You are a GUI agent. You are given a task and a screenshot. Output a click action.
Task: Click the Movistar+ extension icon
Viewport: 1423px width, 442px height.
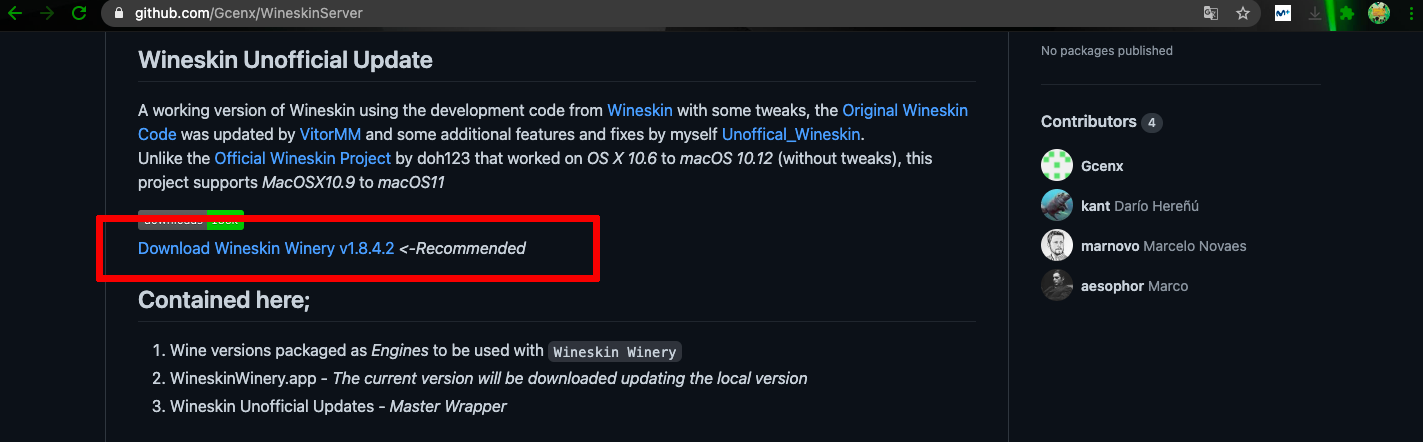coord(1282,14)
